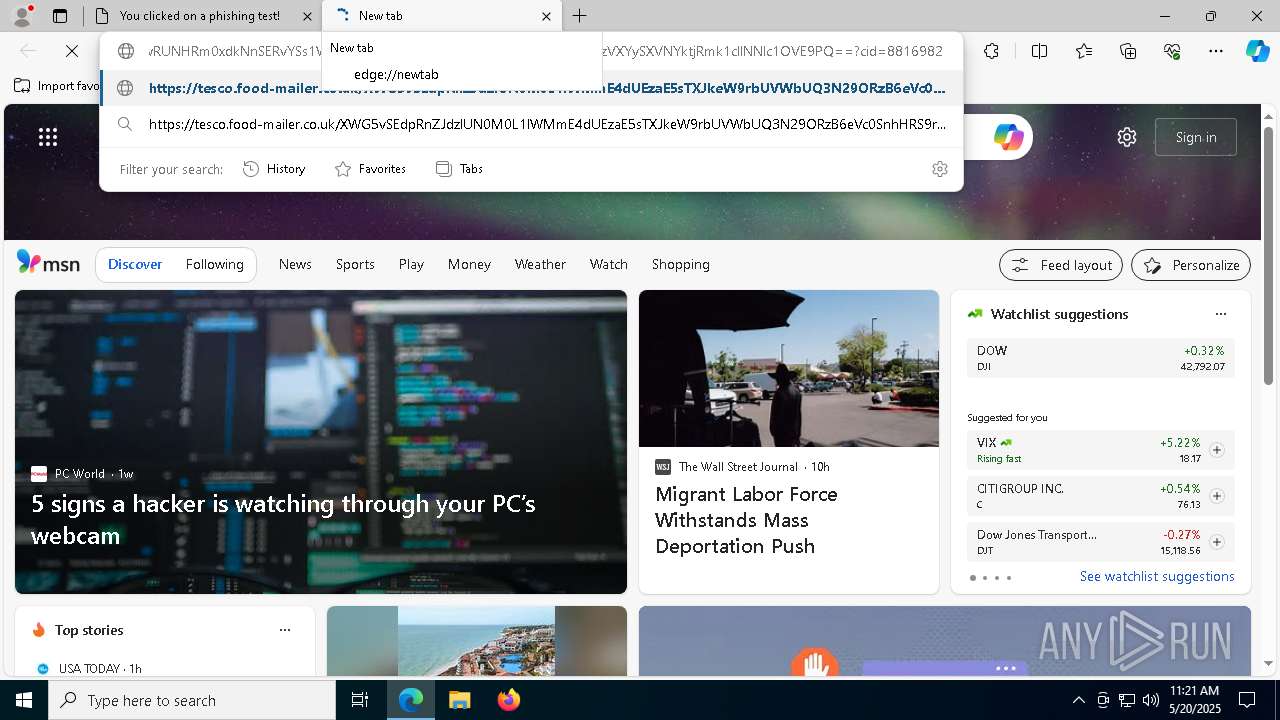
Task: Open Task View on the taskbar
Action: 360,700
